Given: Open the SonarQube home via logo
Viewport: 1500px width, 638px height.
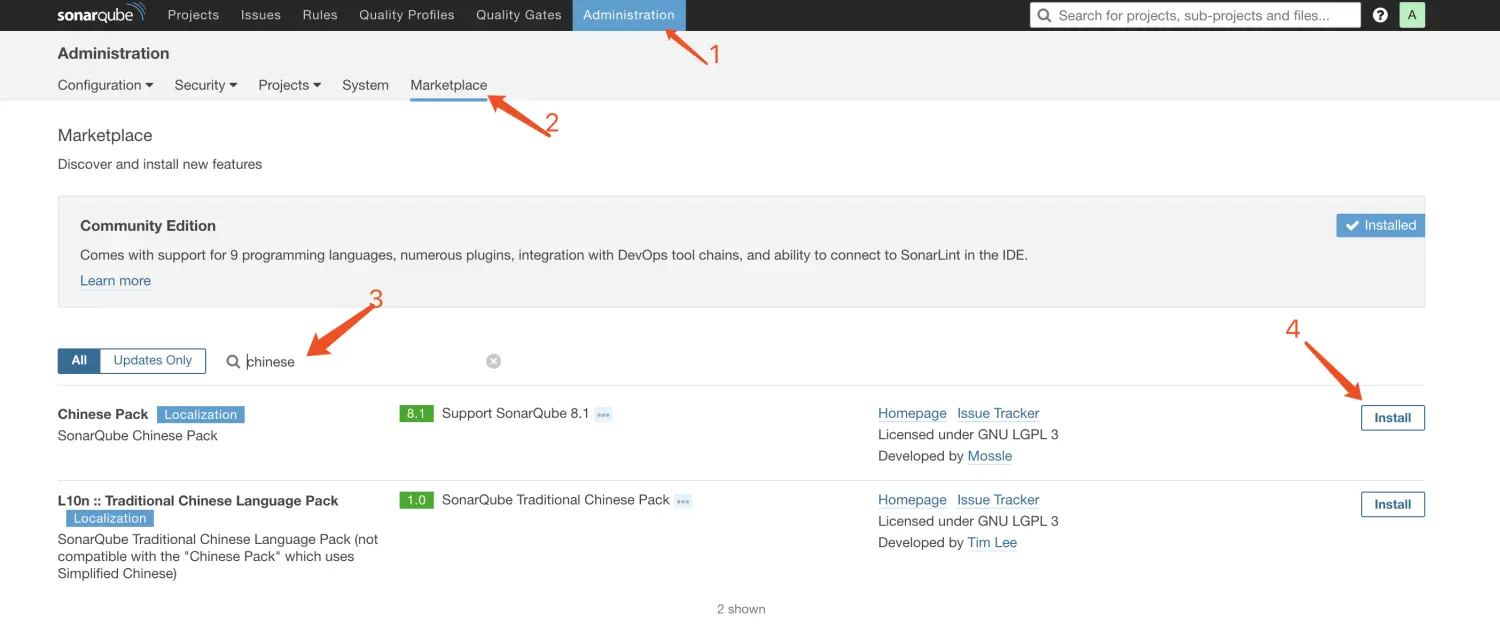Looking at the screenshot, I should point(100,14).
